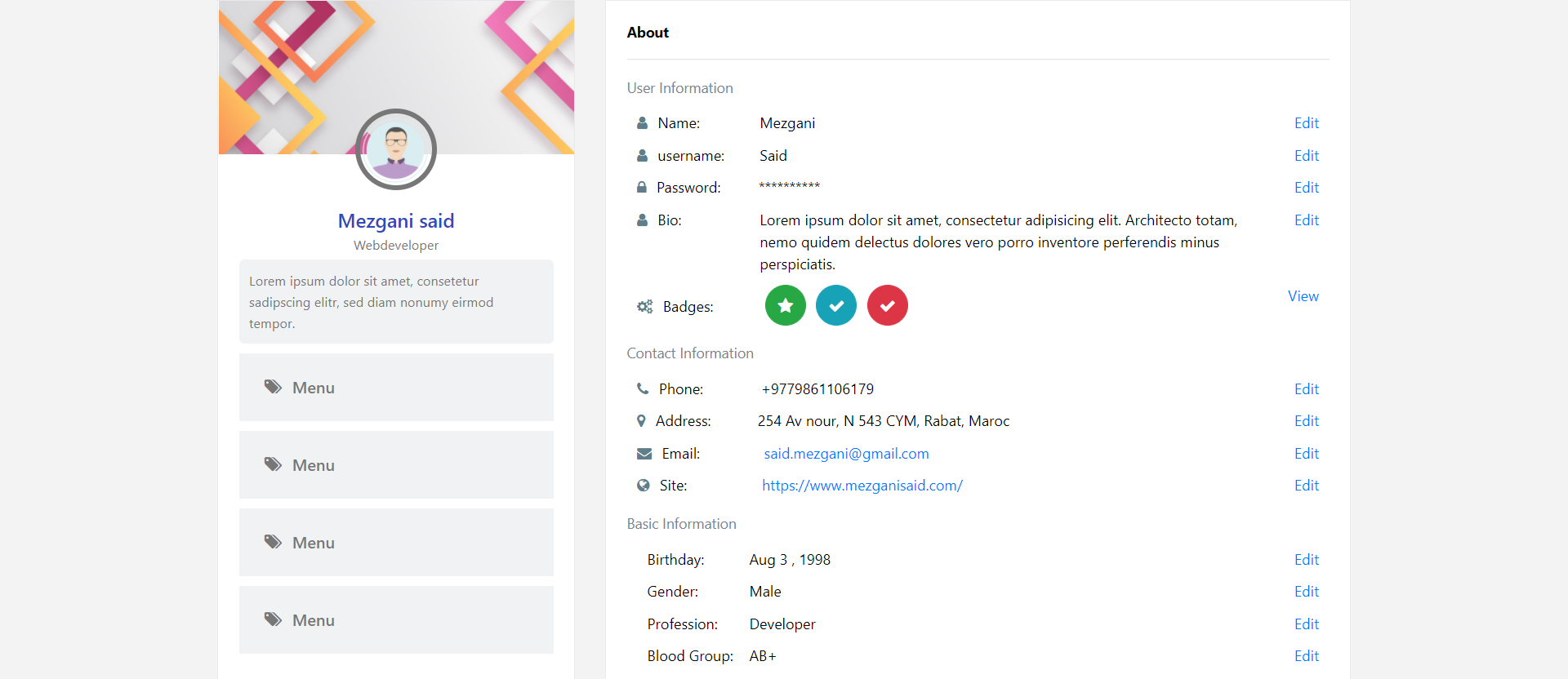Click the Webdeveloper subtitle text
The height and width of the screenshot is (679, 1568).
[396, 245]
